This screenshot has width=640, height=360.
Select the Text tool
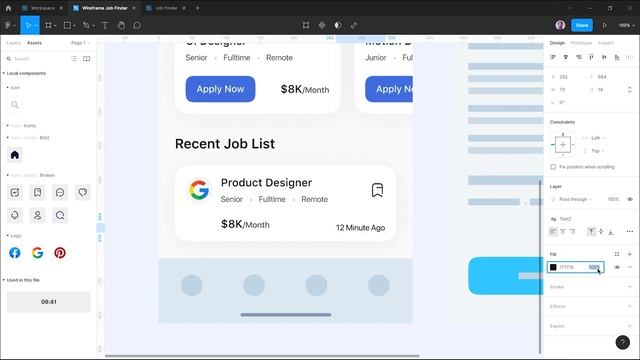(x=105, y=25)
